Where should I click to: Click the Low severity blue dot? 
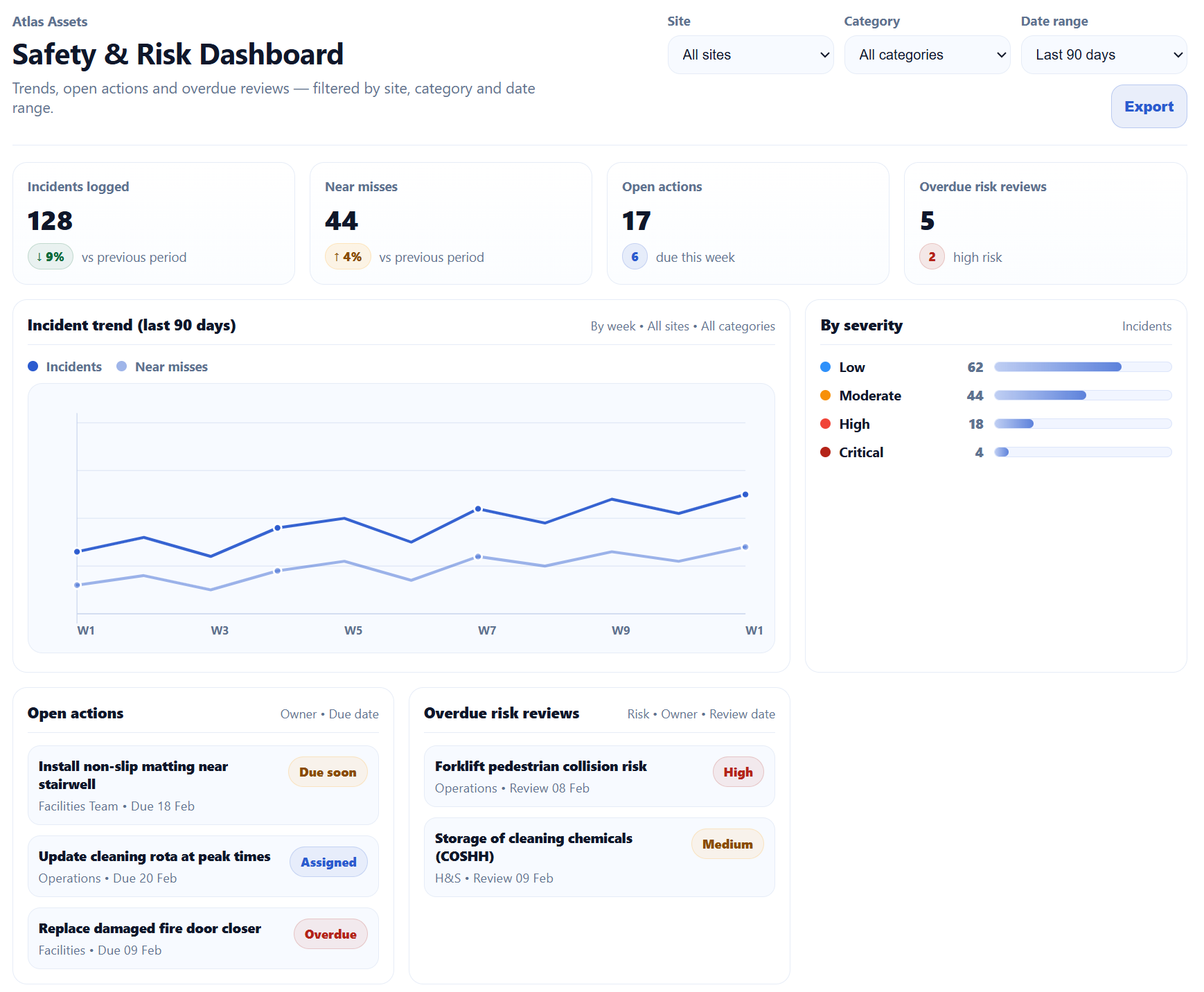[x=825, y=367]
